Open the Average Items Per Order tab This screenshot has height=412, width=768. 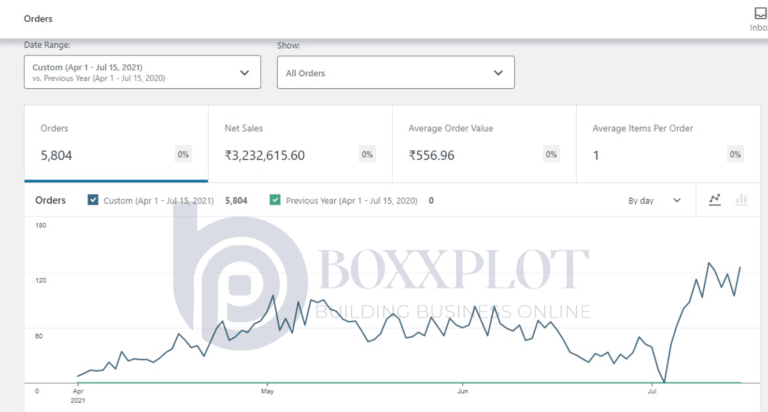(x=669, y=143)
